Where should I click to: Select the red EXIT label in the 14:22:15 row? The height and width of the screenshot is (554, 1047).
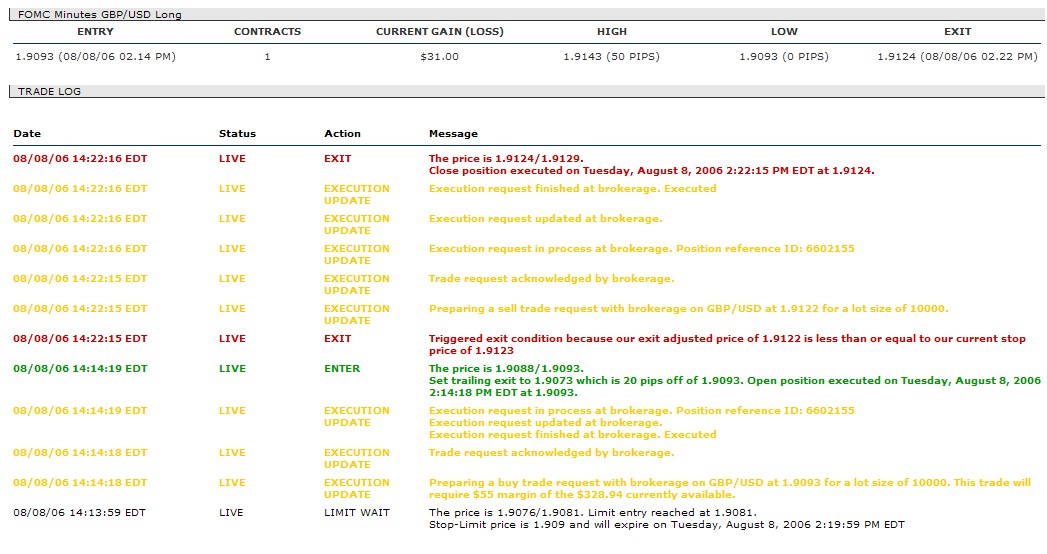pos(337,338)
